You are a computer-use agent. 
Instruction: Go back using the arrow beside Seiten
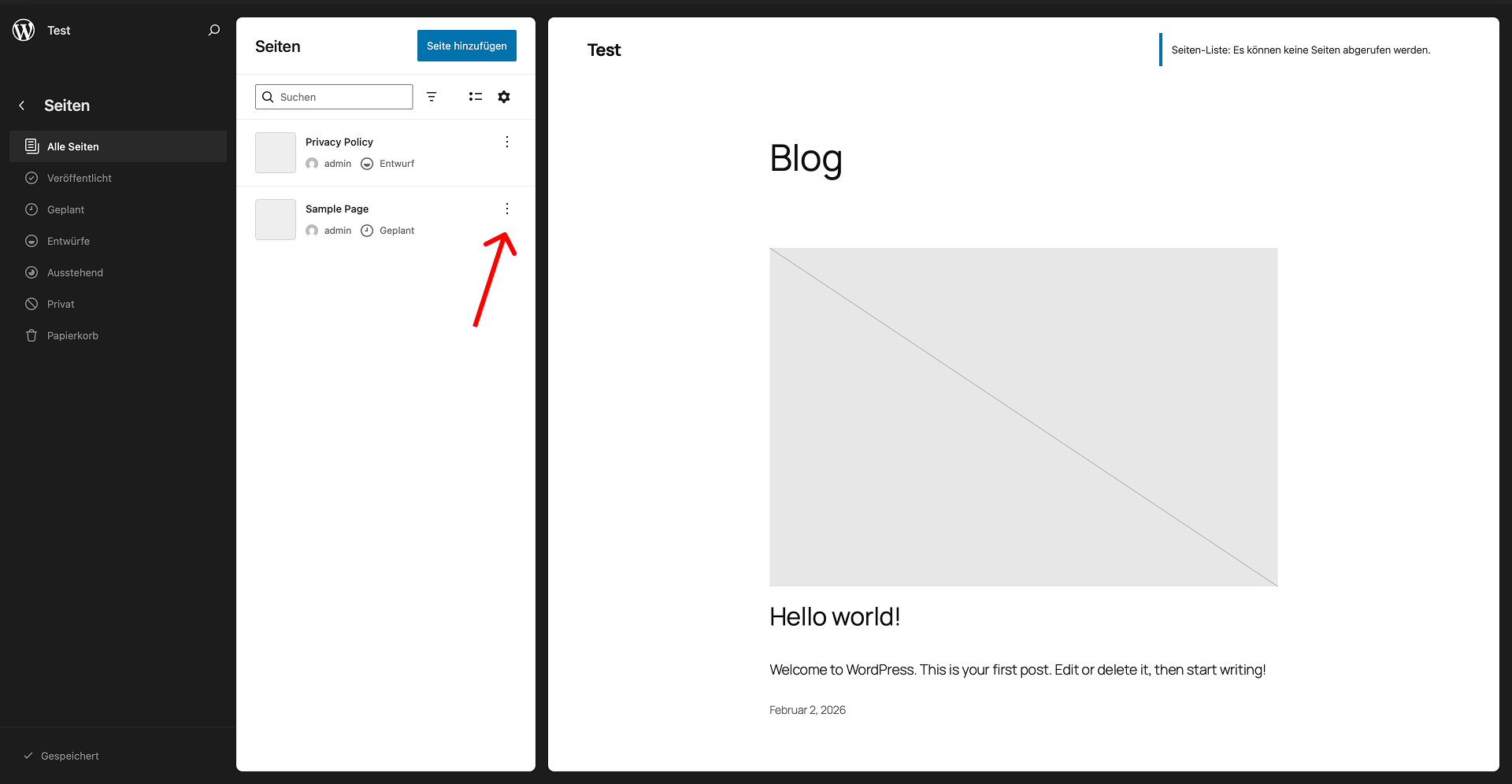[22, 105]
